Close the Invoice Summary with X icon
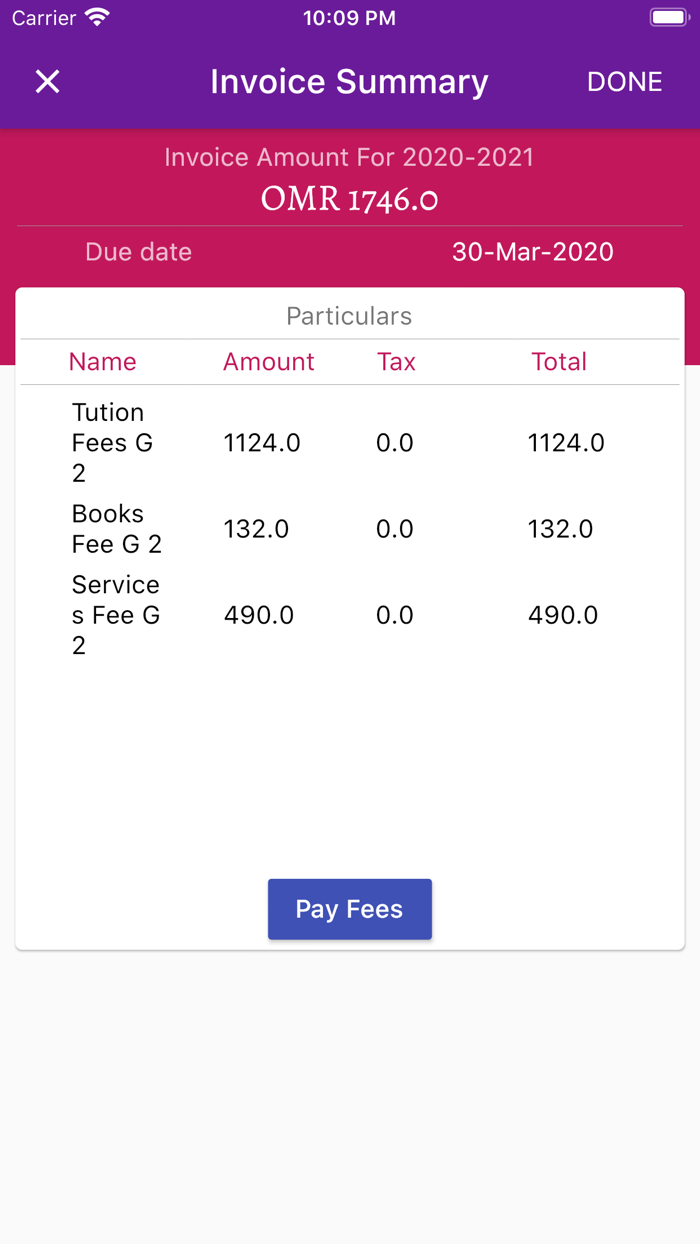This screenshot has height=1244, width=700. [47, 82]
